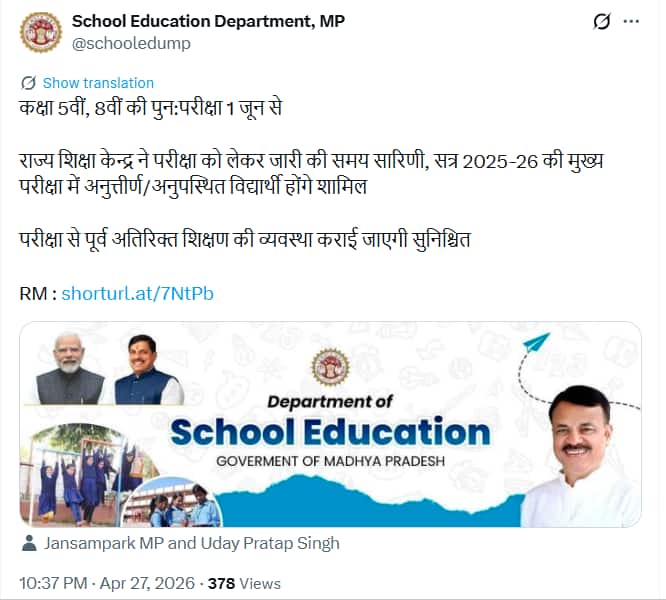Viewport: 666px width, 600px height.
Task: Click the Grok icon beside Show translation
Action: click(x=28, y=83)
